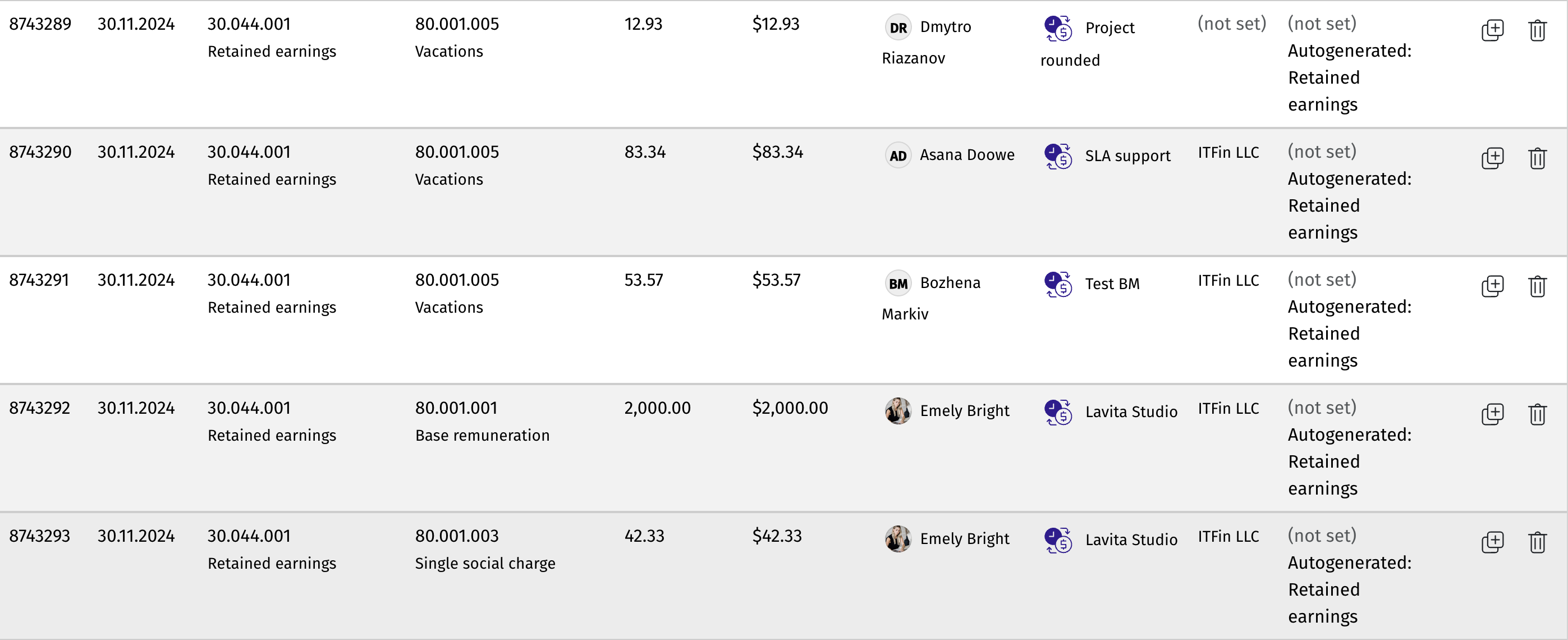Duplicate transaction 8743292 with copy icon
Image resolution: width=1568 pixels, height=640 pixels.
click(1492, 413)
